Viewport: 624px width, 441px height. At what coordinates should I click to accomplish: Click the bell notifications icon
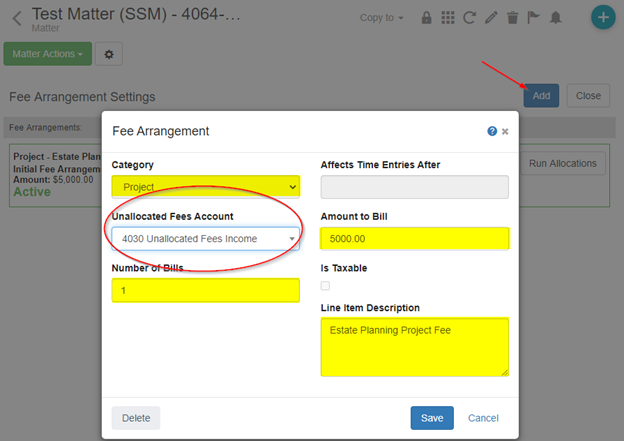pyautogui.click(x=556, y=18)
